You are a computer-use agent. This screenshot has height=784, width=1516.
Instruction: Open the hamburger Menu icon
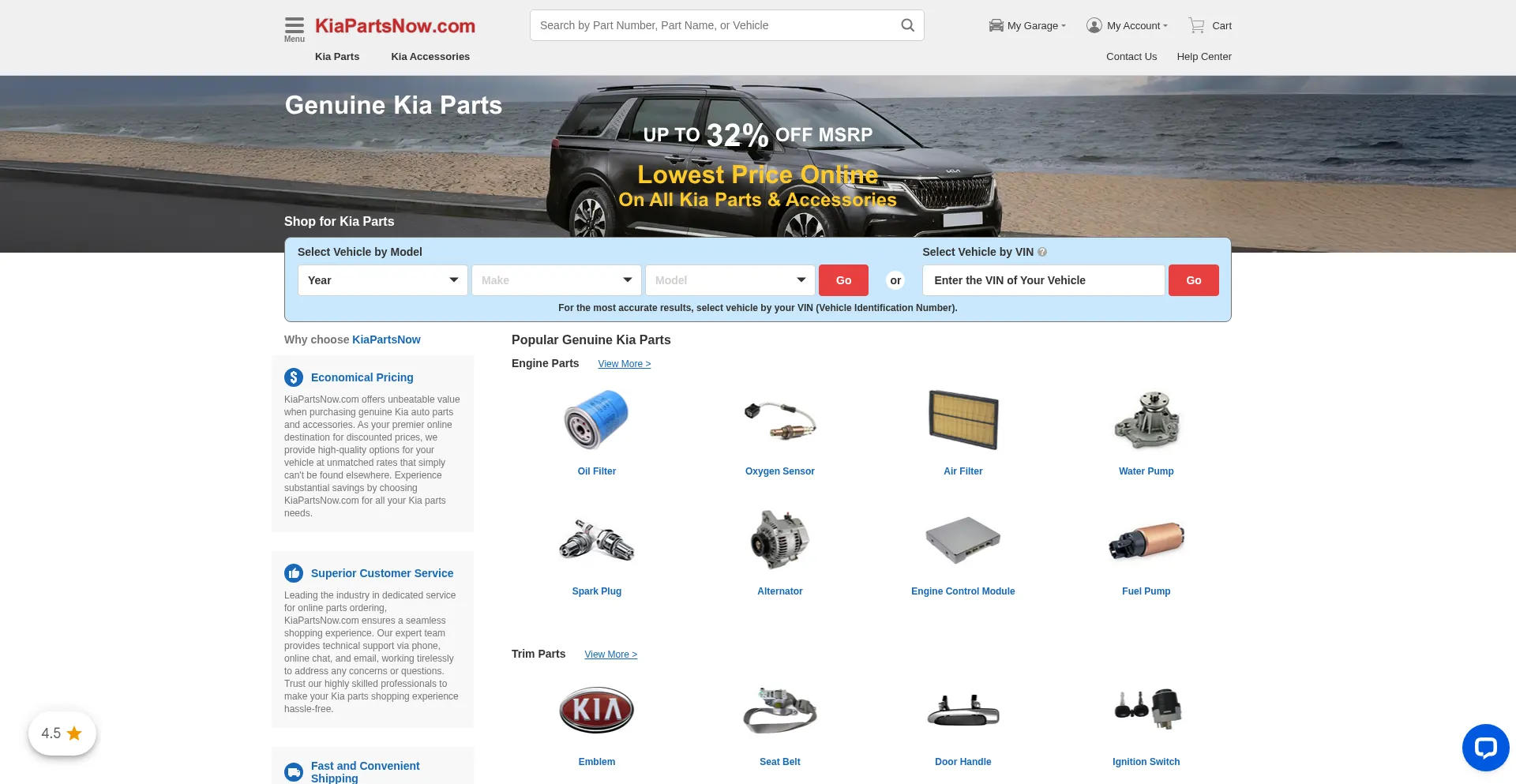pyautogui.click(x=294, y=25)
